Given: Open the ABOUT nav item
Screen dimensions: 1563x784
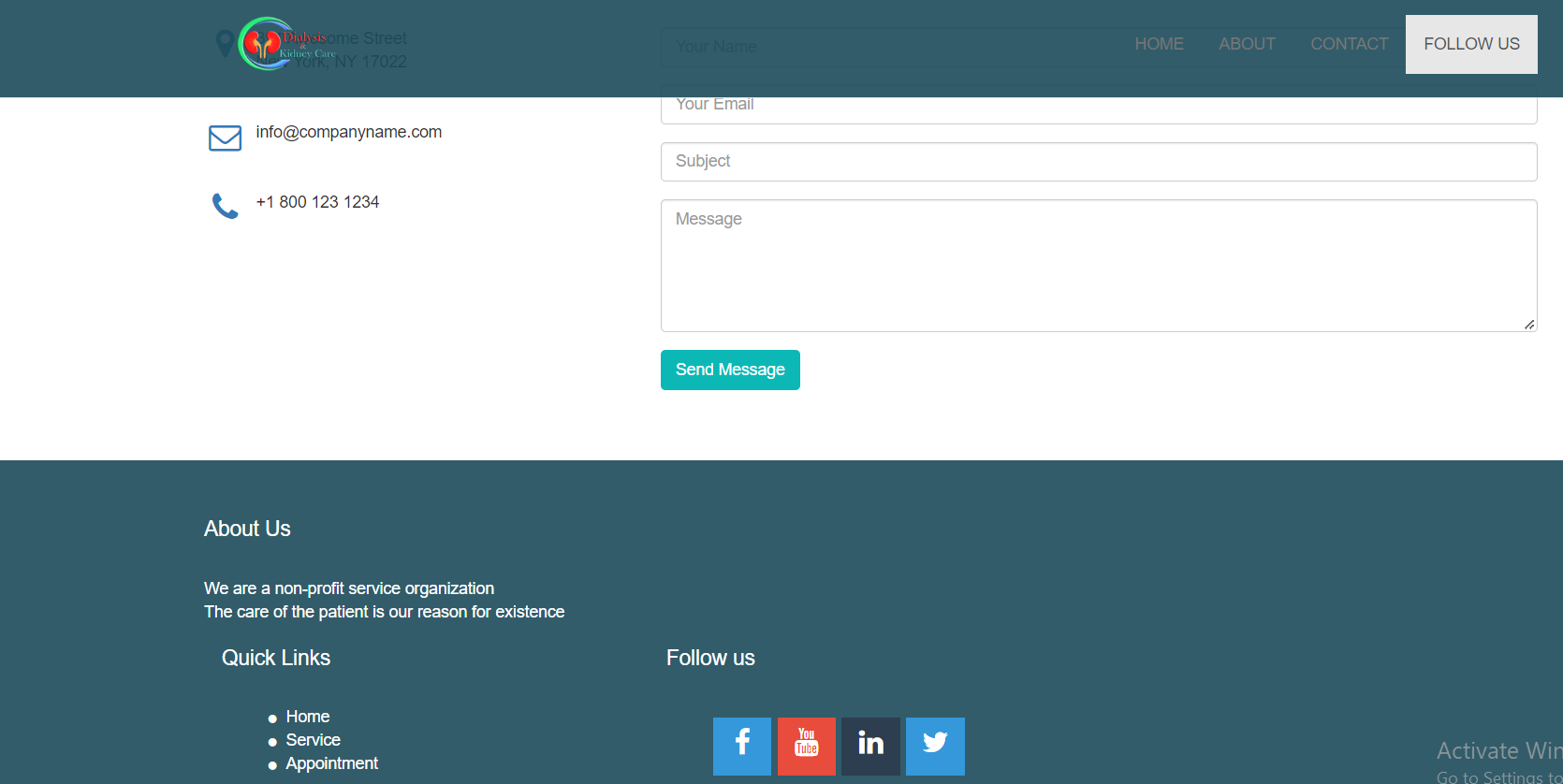Looking at the screenshot, I should click(x=1247, y=44).
